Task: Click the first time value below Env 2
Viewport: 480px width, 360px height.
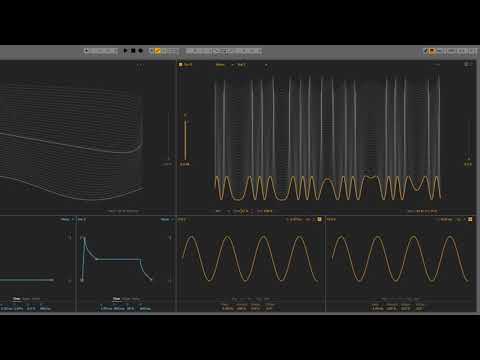Action: [x=106, y=309]
